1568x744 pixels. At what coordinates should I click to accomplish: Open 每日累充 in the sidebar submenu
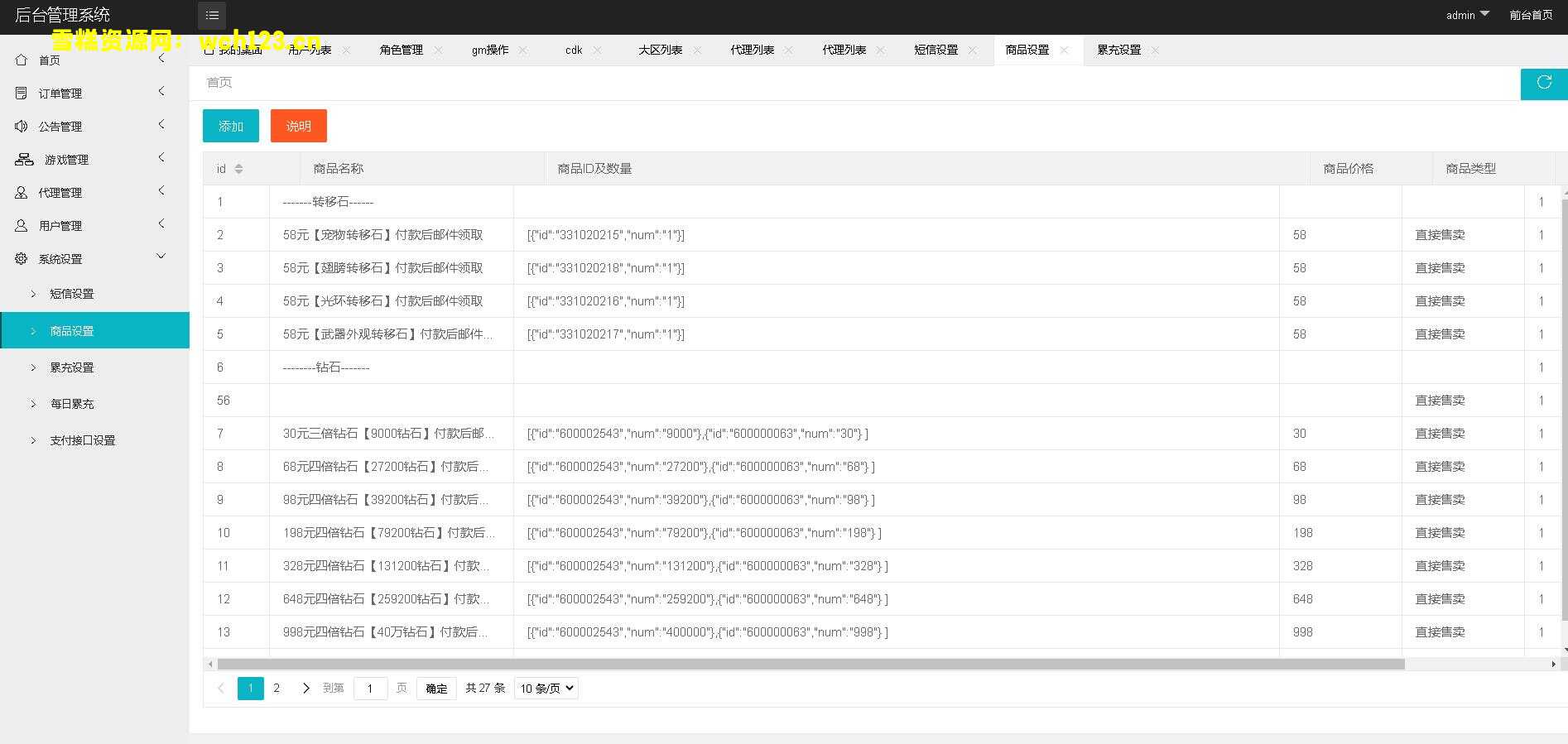tap(72, 404)
